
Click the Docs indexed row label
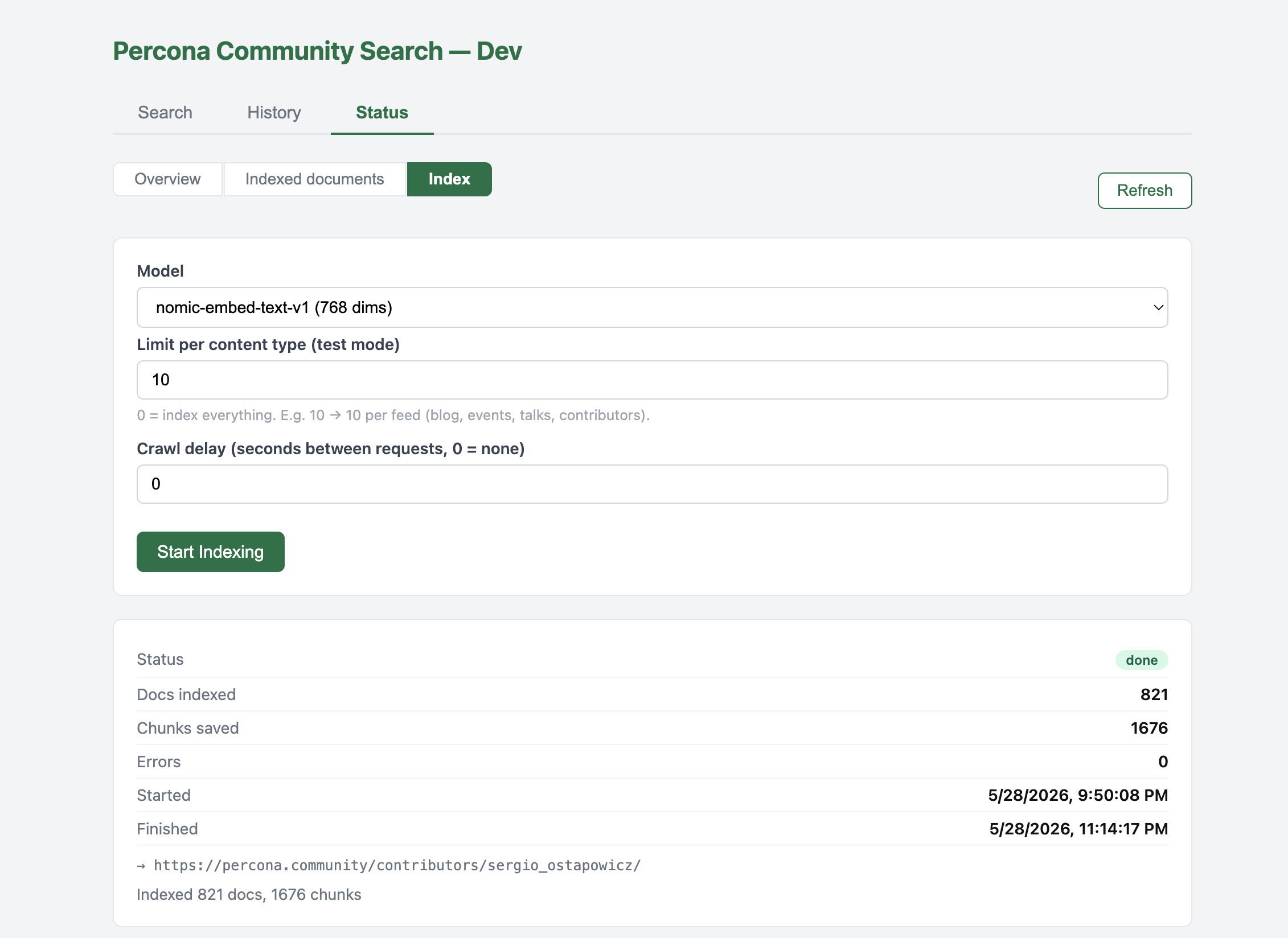coord(186,694)
